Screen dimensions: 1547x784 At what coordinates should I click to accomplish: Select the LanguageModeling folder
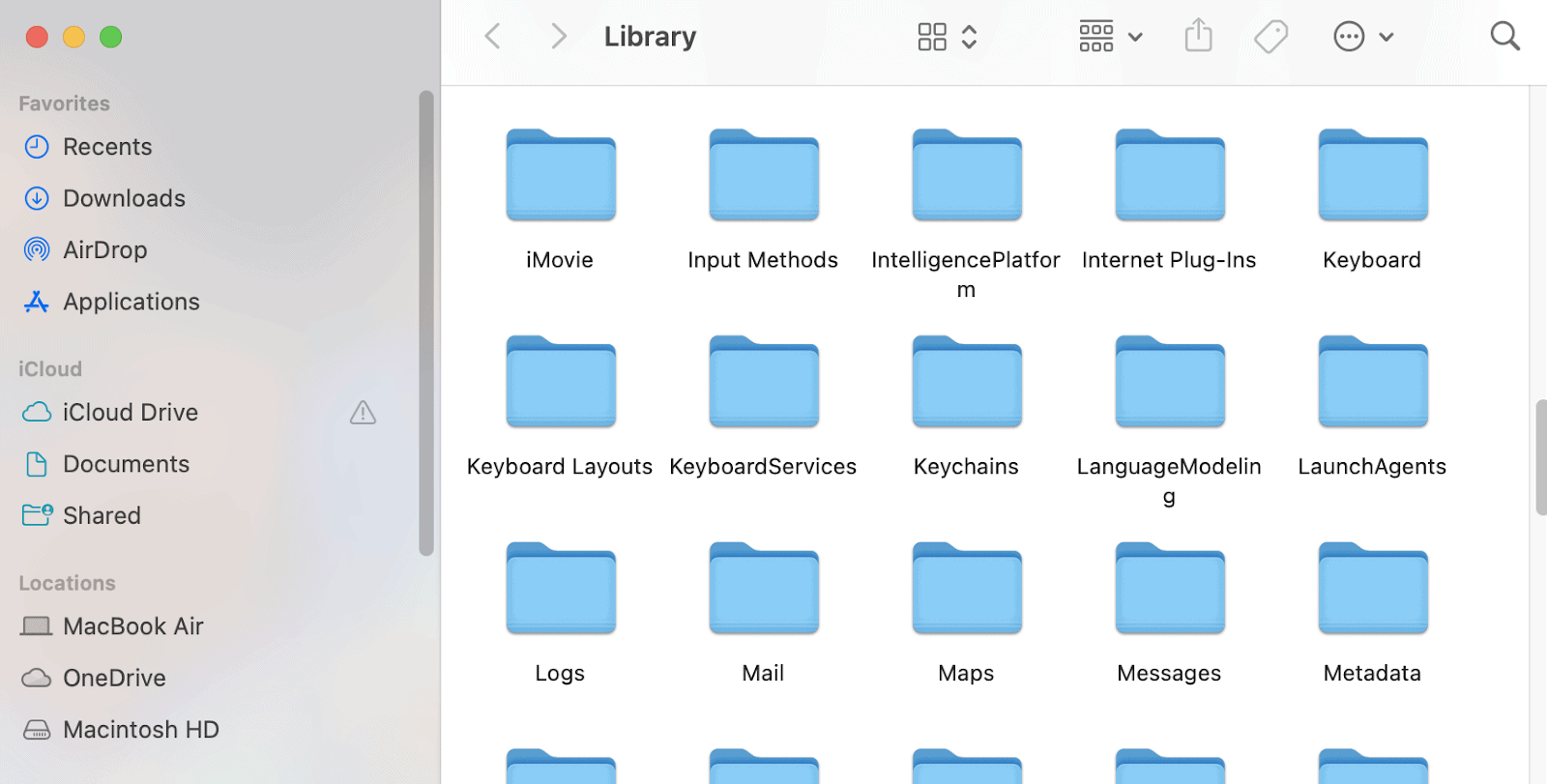click(1170, 383)
